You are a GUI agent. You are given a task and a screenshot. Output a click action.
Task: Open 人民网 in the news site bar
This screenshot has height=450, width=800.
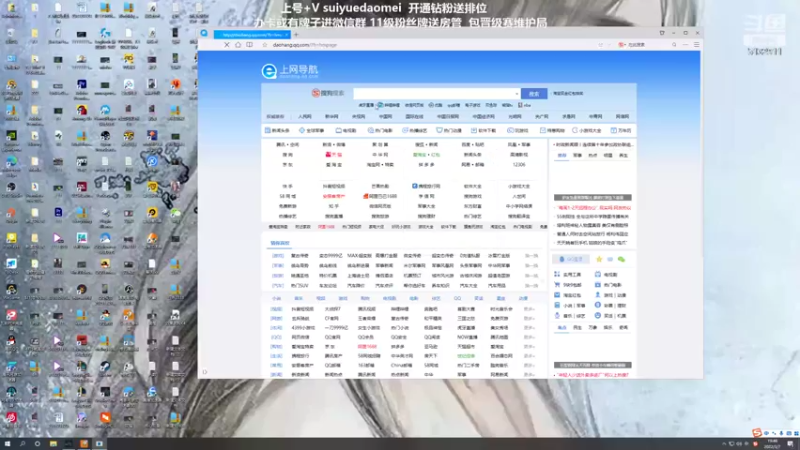coord(305,117)
